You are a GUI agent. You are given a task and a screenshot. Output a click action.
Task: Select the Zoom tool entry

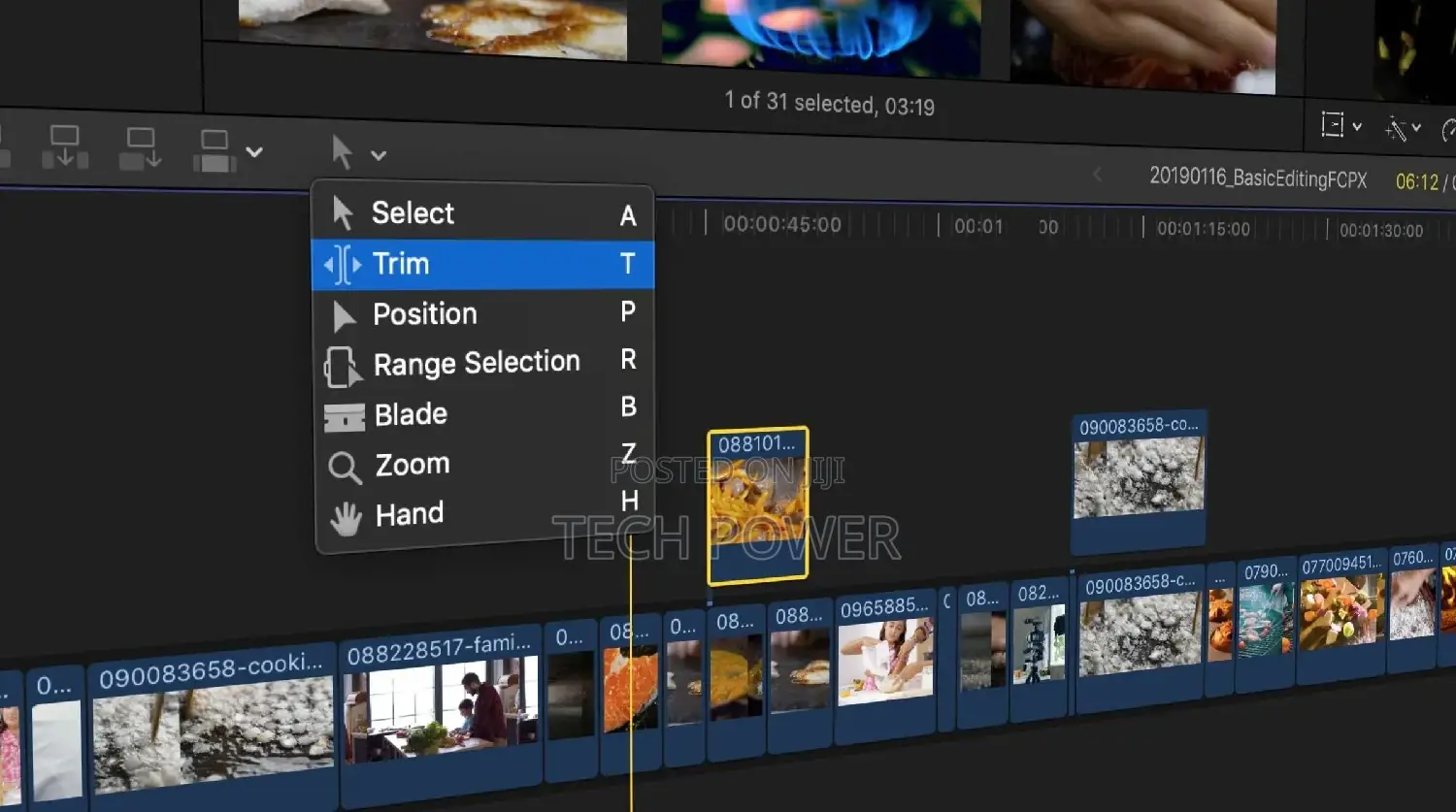(x=483, y=464)
